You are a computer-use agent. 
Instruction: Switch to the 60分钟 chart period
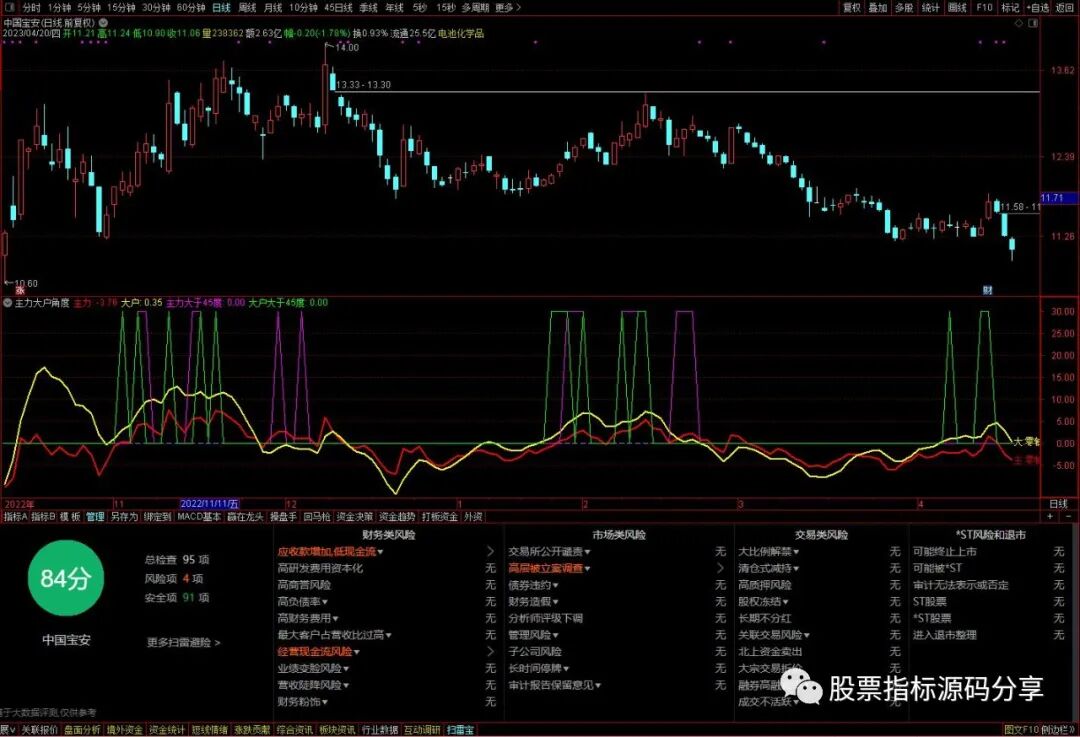[x=191, y=8]
